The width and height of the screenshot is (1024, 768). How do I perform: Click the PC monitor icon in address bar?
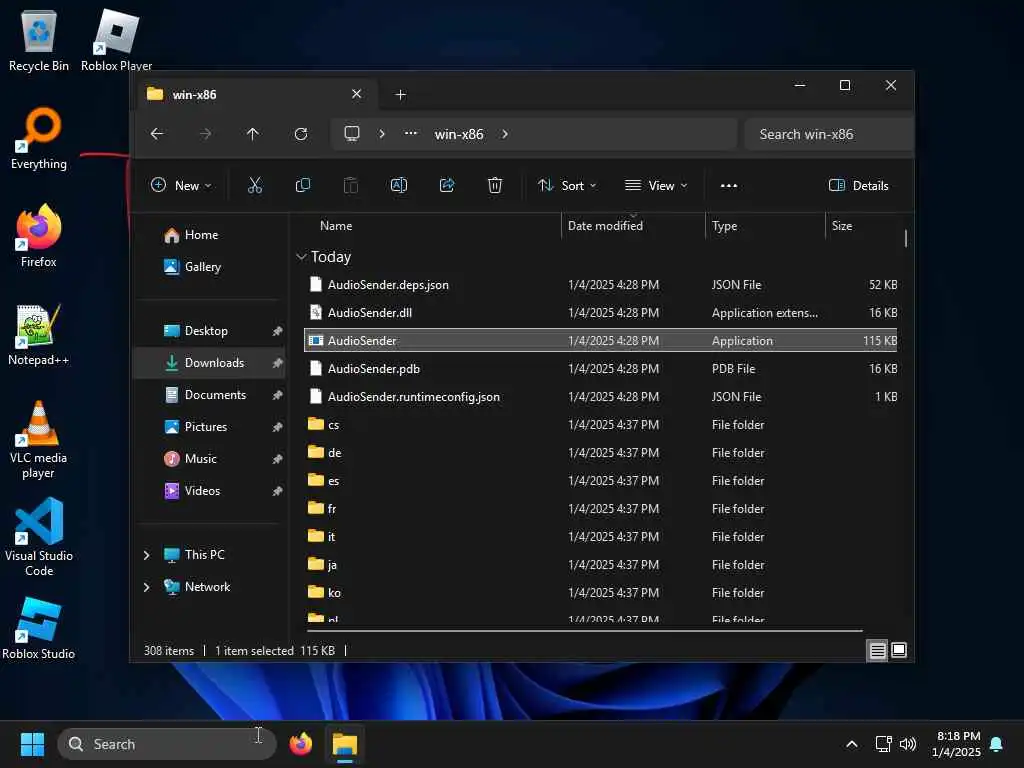(x=352, y=134)
